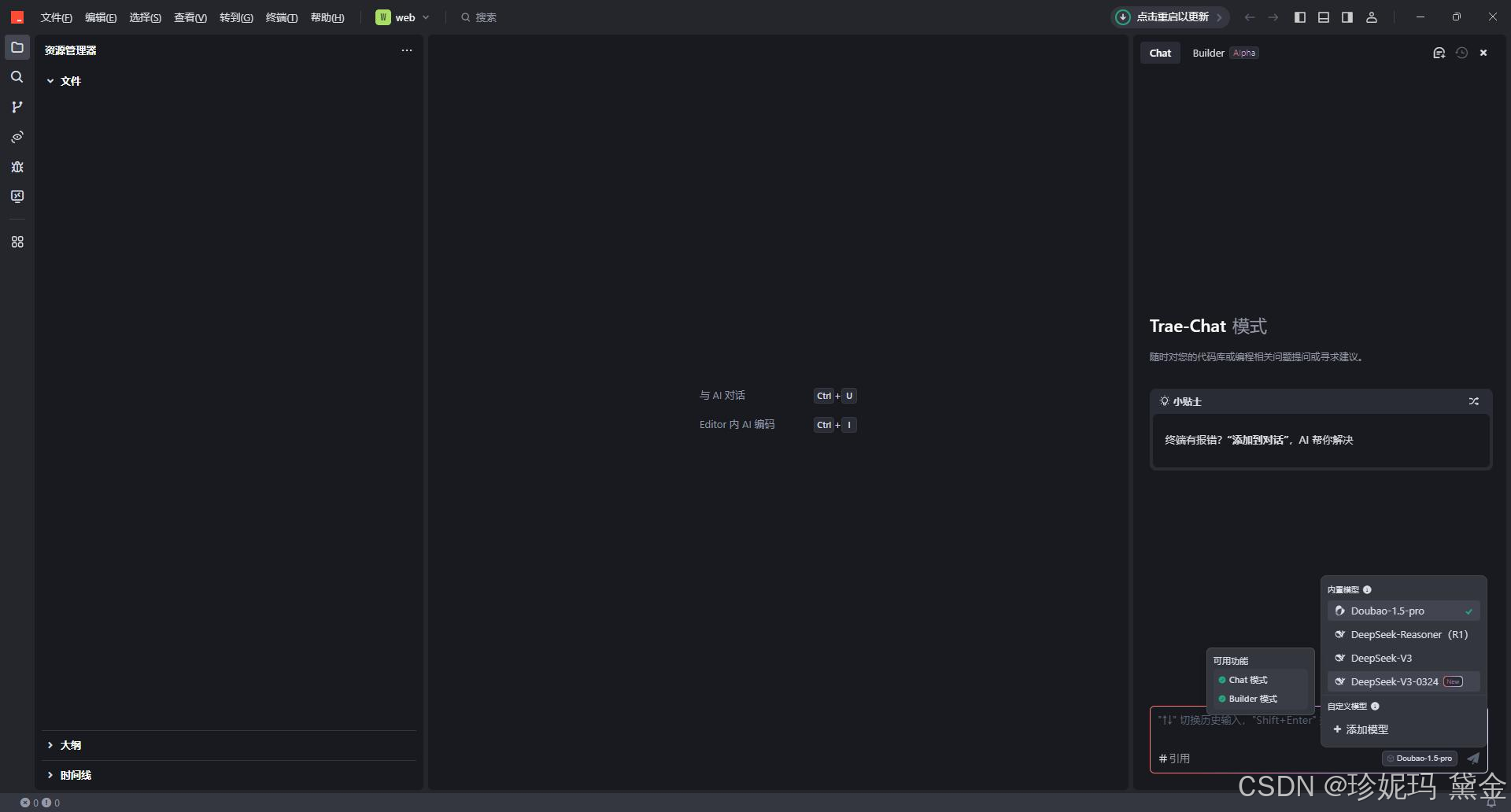The image size is (1511, 812).
Task: Shuffle the 小贴士 tip
Action: tap(1474, 401)
